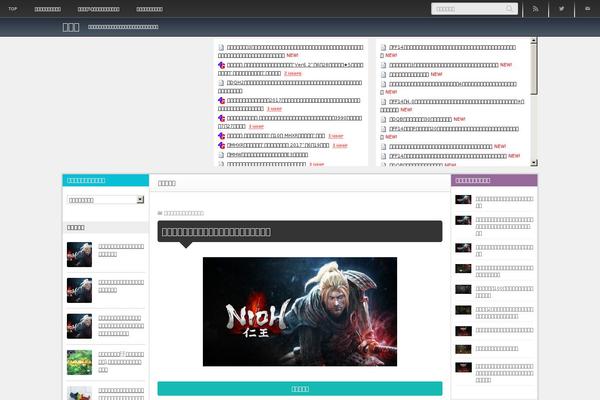The image size is (600, 400).
Task: Click the small folder icon above the article title
Action: tap(160, 213)
